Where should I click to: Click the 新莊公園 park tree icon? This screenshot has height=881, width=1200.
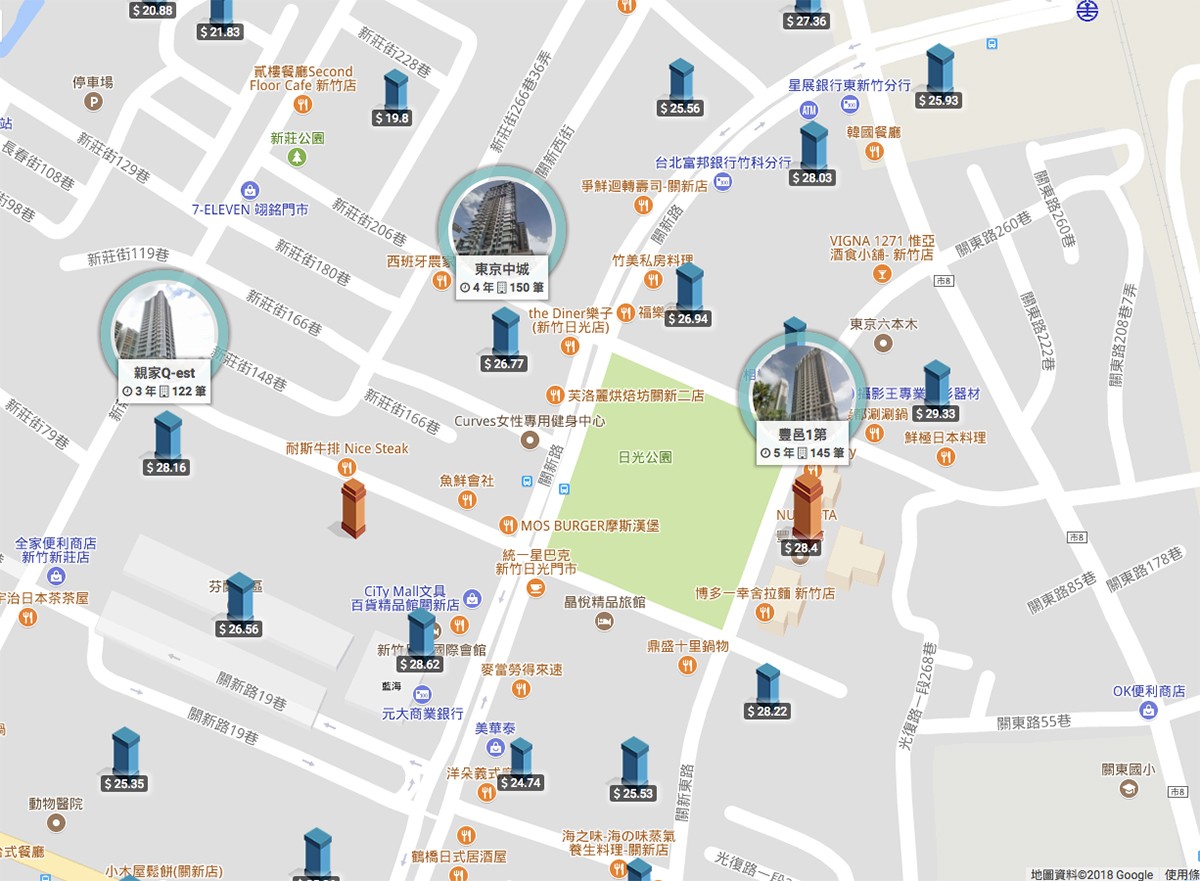click(297, 158)
